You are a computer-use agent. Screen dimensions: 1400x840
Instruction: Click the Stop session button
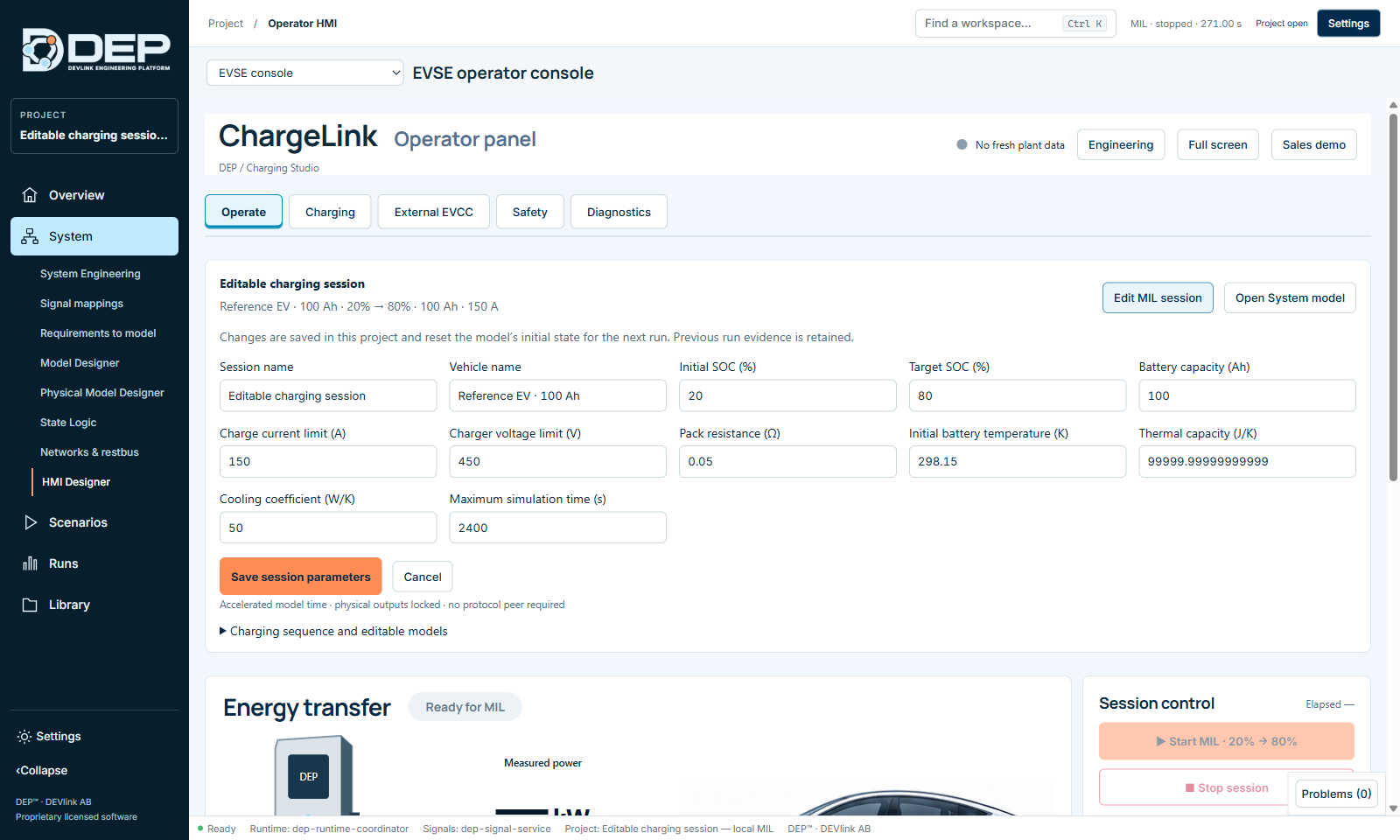(x=1227, y=787)
